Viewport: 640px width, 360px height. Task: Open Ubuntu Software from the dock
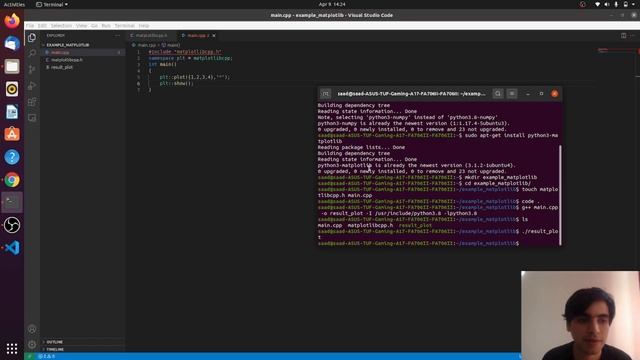tap(12, 134)
